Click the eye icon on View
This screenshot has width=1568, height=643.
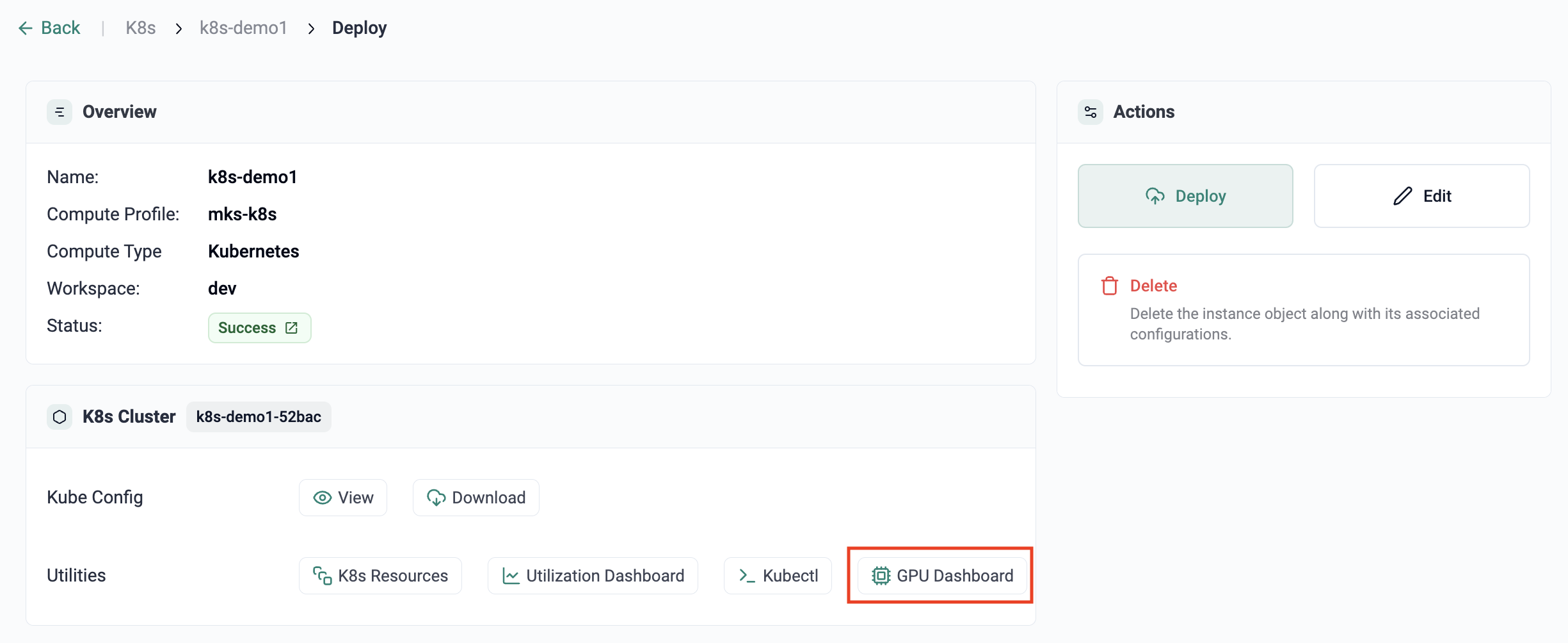pyautogui.click(x=322, y=498)
